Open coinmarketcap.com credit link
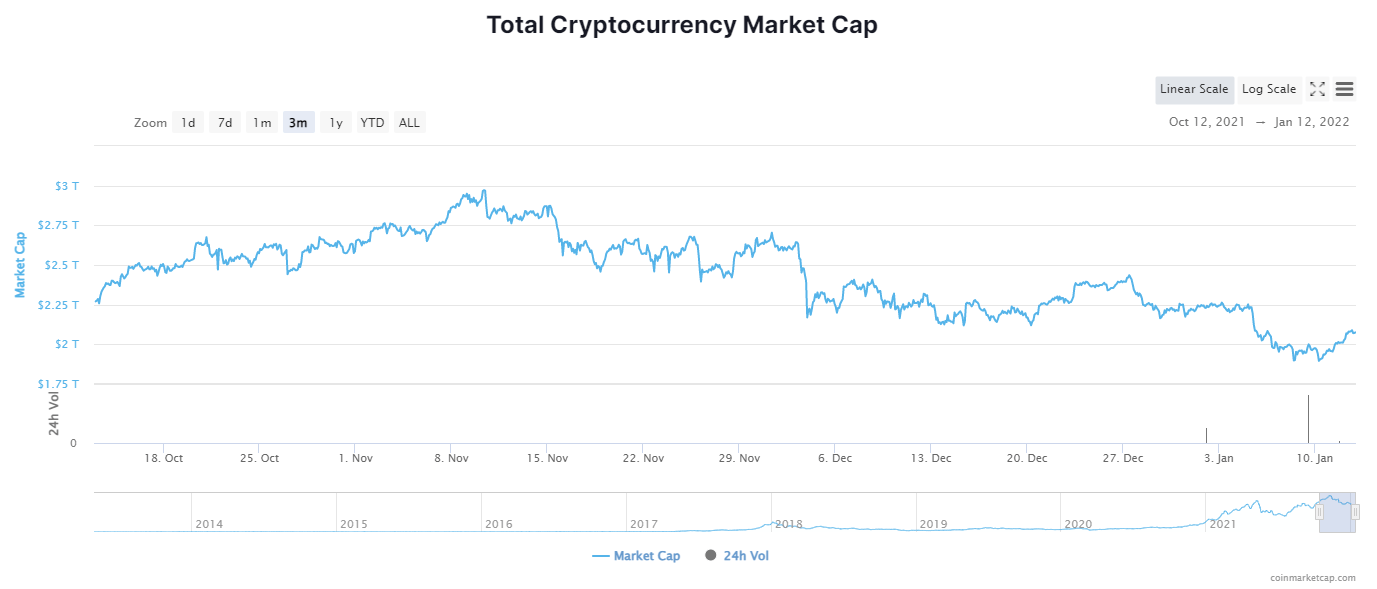Viewport: 1377px width, 589px height. point(1313,577)
